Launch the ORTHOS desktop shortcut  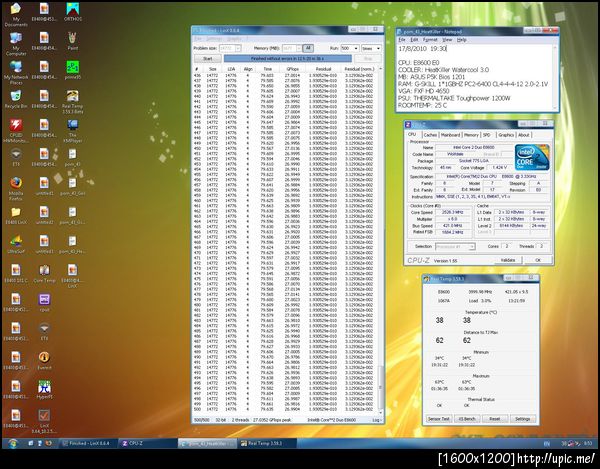coord(72,11)
